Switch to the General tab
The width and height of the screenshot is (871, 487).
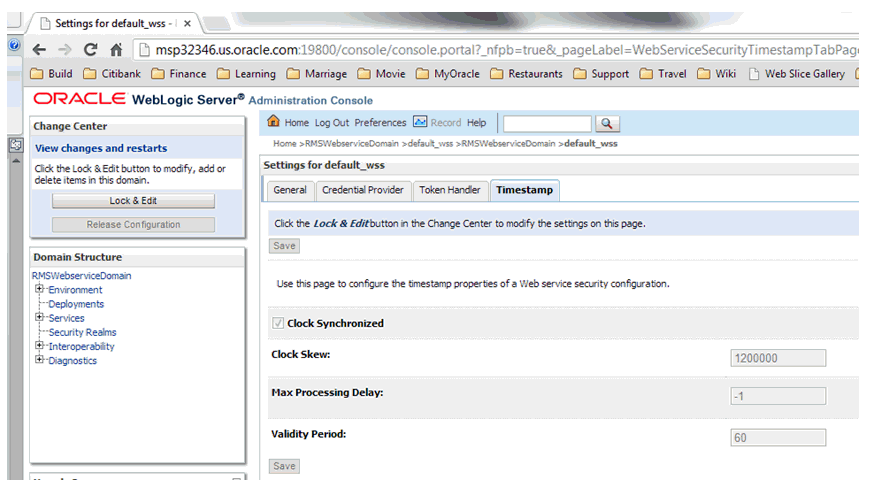click(290, 190)
